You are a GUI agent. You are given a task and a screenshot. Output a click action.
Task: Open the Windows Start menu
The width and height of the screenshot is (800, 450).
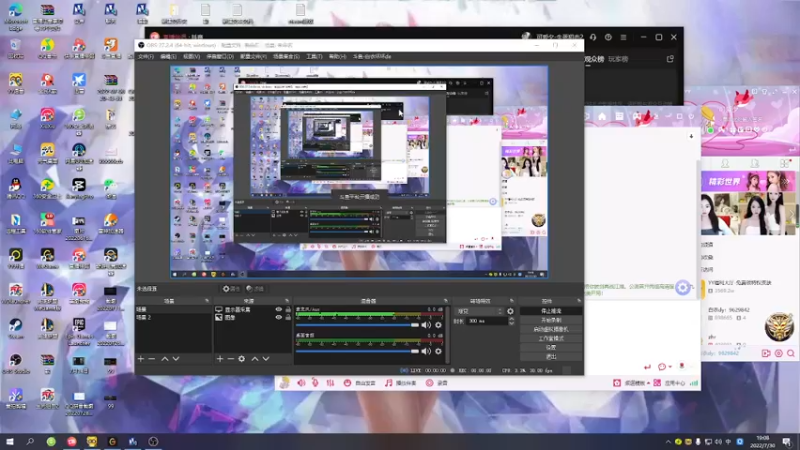pos(10,441)
